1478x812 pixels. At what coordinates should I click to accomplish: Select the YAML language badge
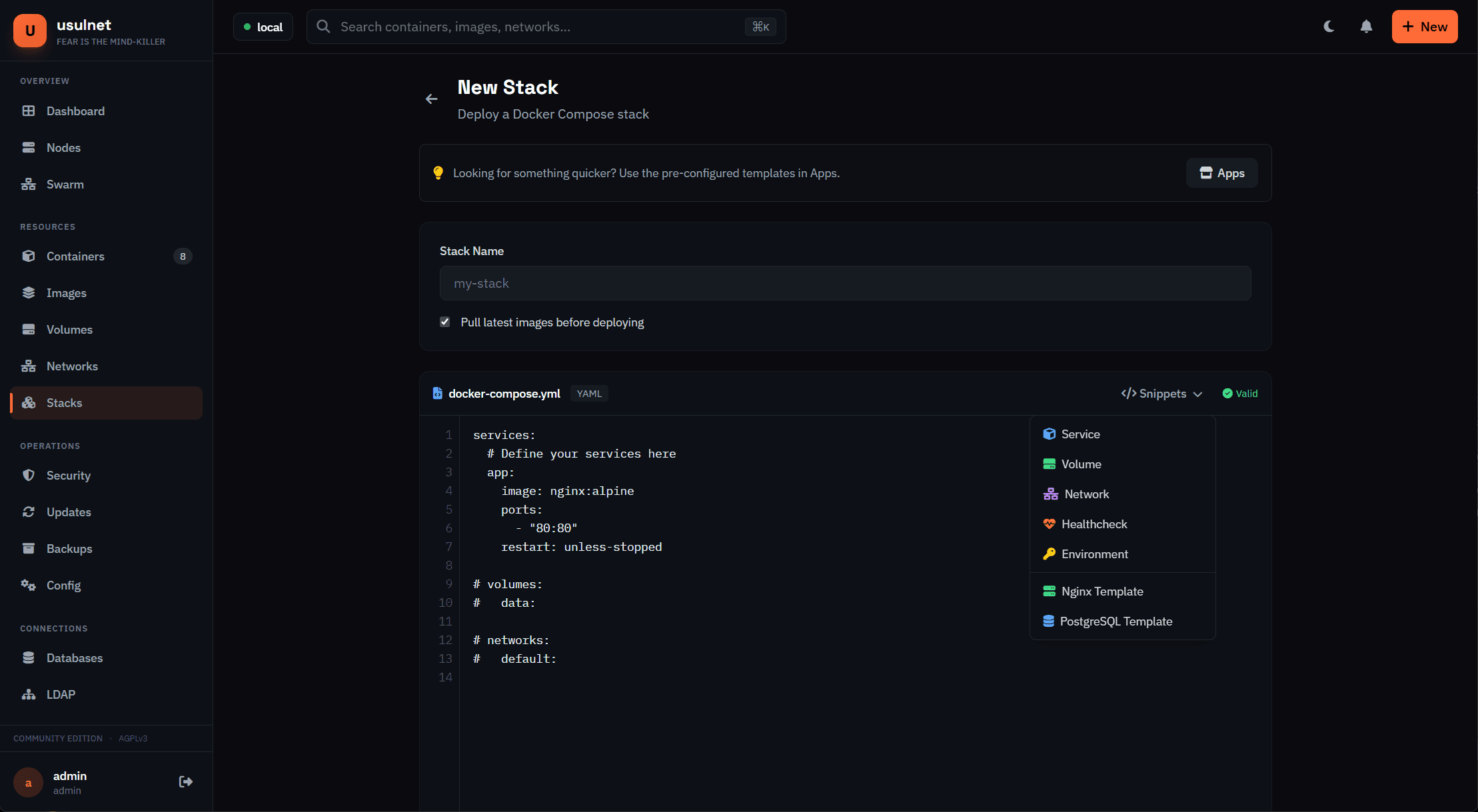tap(589, 393)
